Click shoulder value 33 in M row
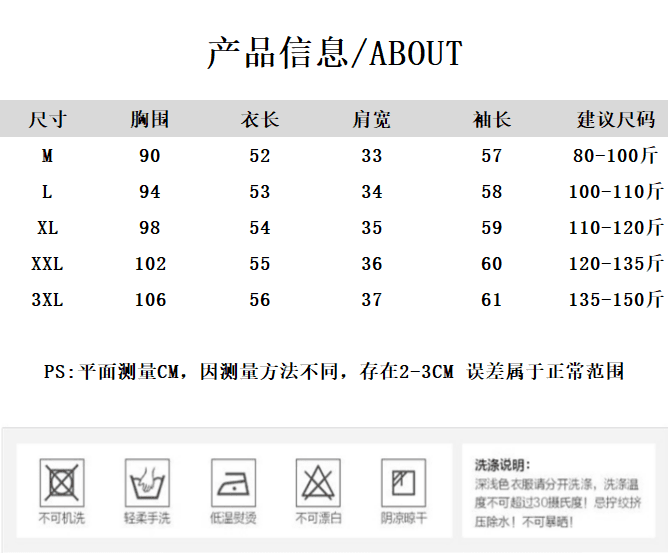 point(372,156)
